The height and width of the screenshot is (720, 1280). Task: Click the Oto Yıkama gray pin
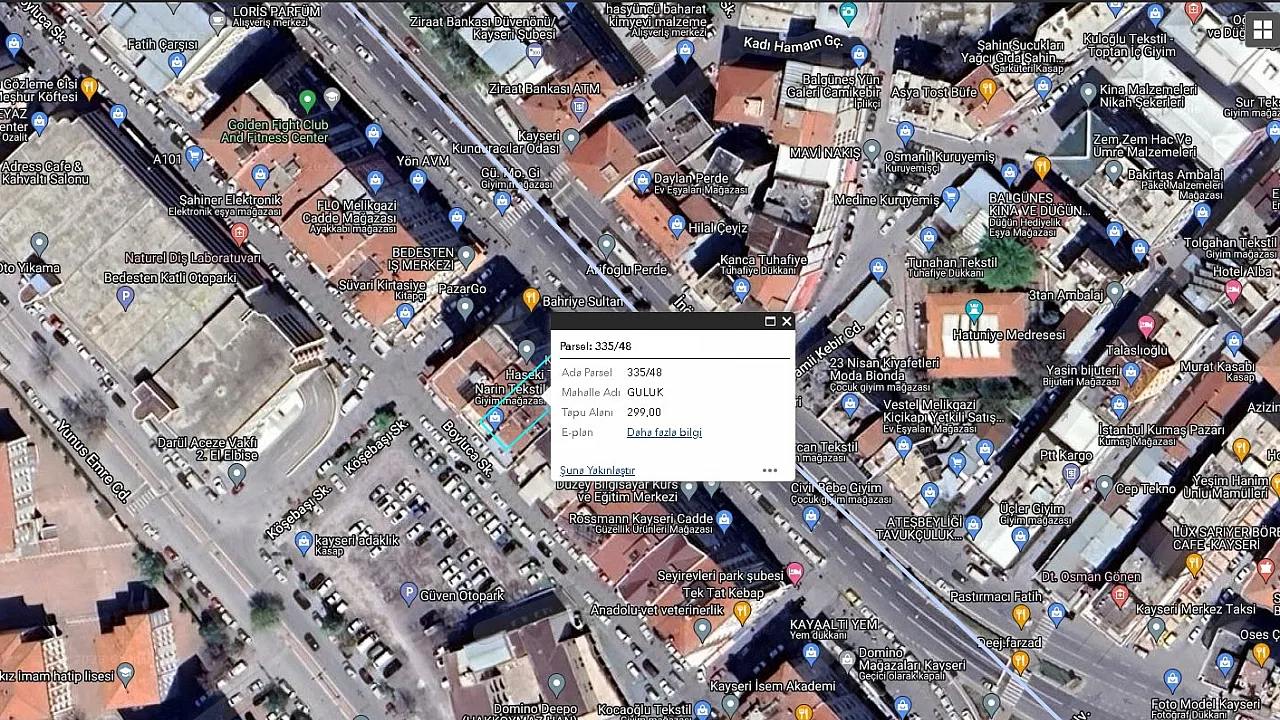[39, 243]
